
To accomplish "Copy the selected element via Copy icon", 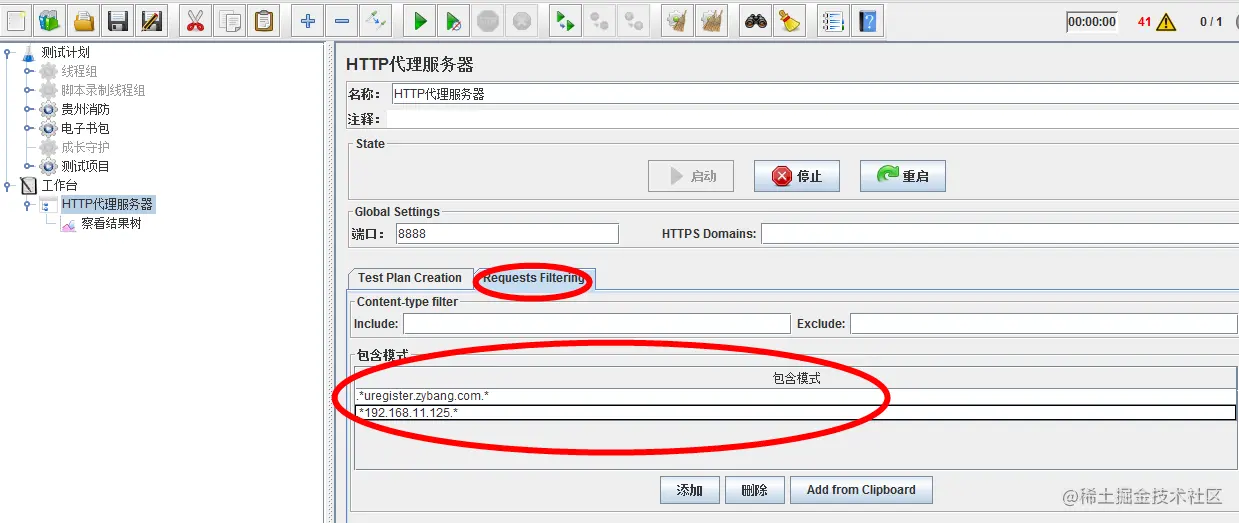I will point(230,20).
